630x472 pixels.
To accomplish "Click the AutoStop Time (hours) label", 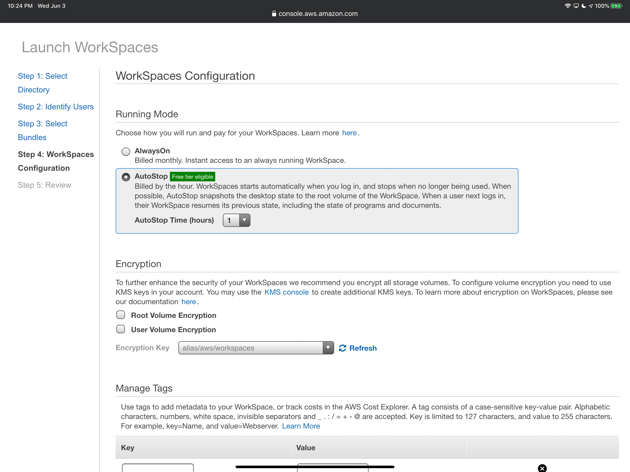I will (x=174, y=220).
